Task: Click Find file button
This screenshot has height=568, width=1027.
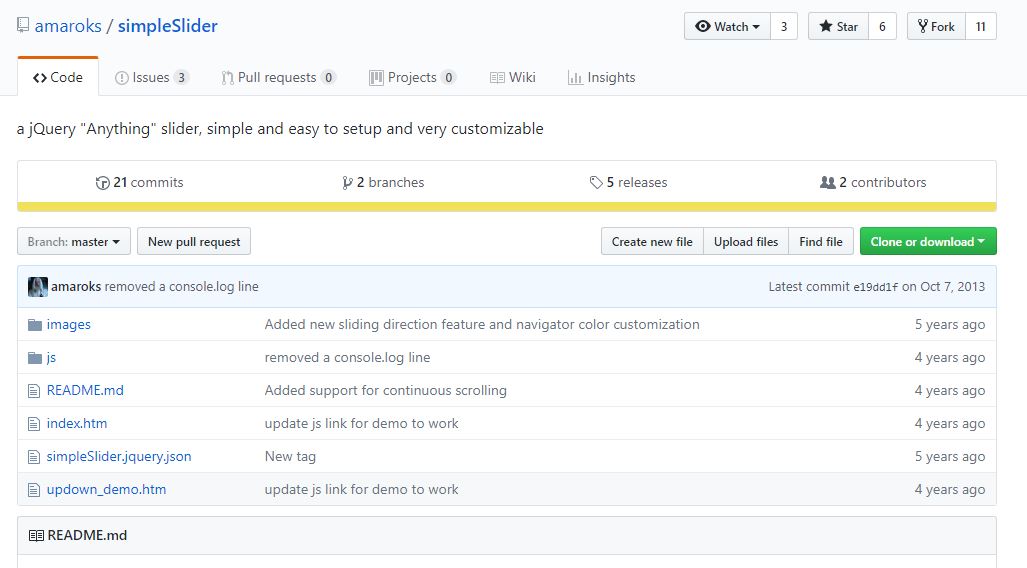Action: pyautogui.click(x=821, y=242)
